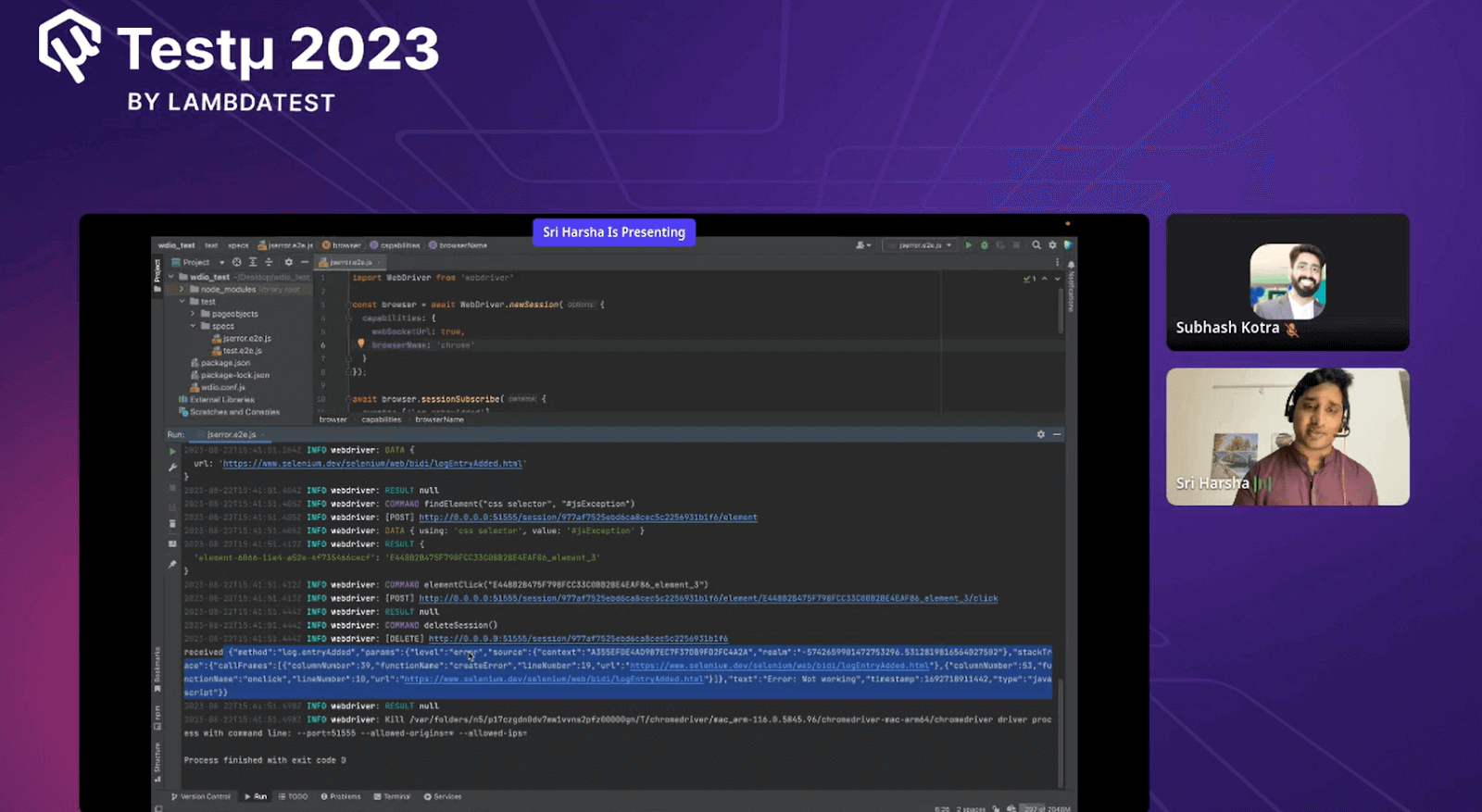Collapse the wdio_test root folder
The width and height of the screenshot is (1482, 812).
[172, 277]
